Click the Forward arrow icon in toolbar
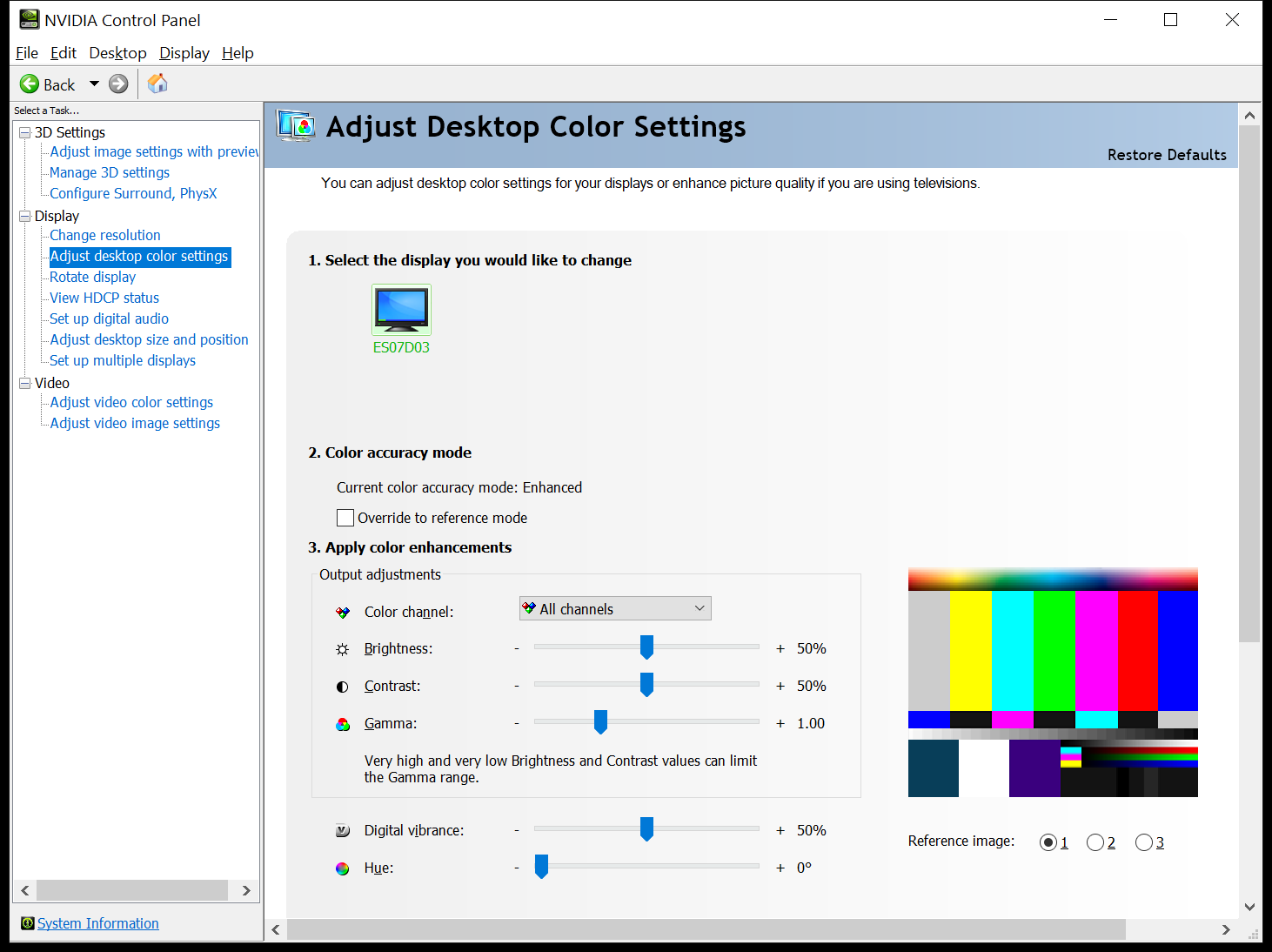Screen dimensions: 1272x952 [x=118, y=84]
